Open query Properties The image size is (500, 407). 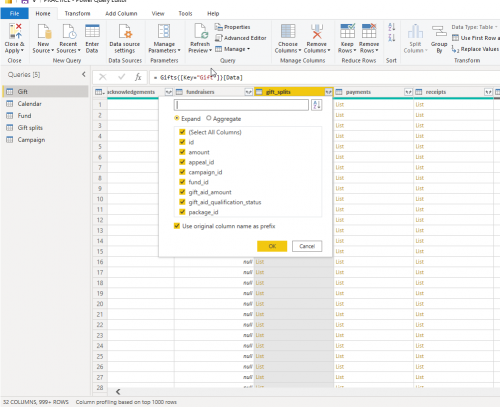(232, 27)
